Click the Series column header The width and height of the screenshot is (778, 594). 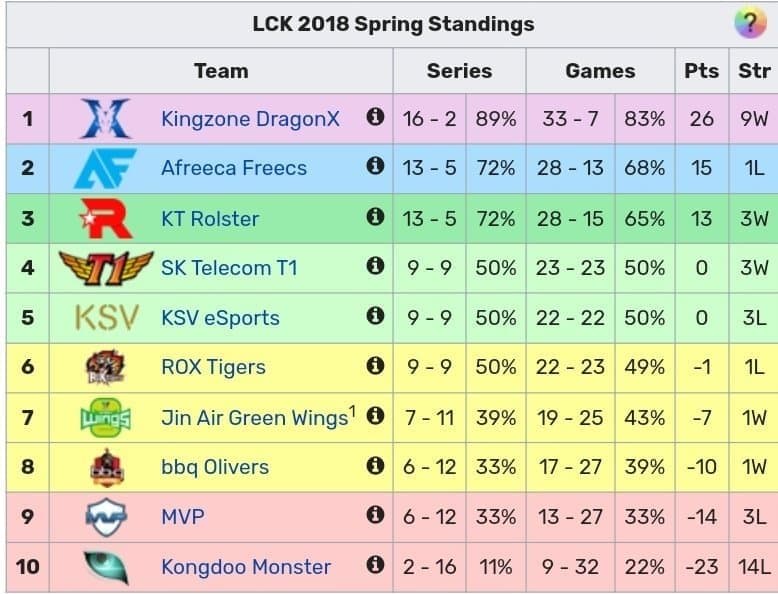tap(459, 71)
